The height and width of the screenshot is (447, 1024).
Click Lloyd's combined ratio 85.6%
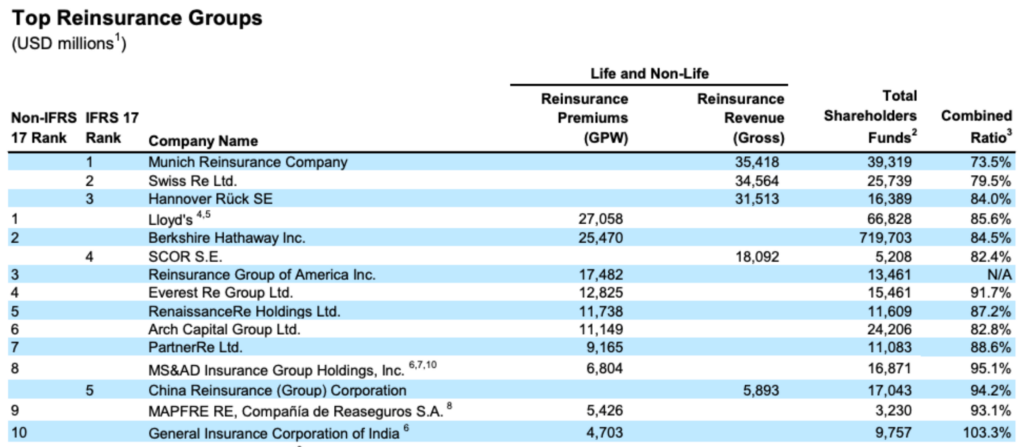tap(991, 220)
